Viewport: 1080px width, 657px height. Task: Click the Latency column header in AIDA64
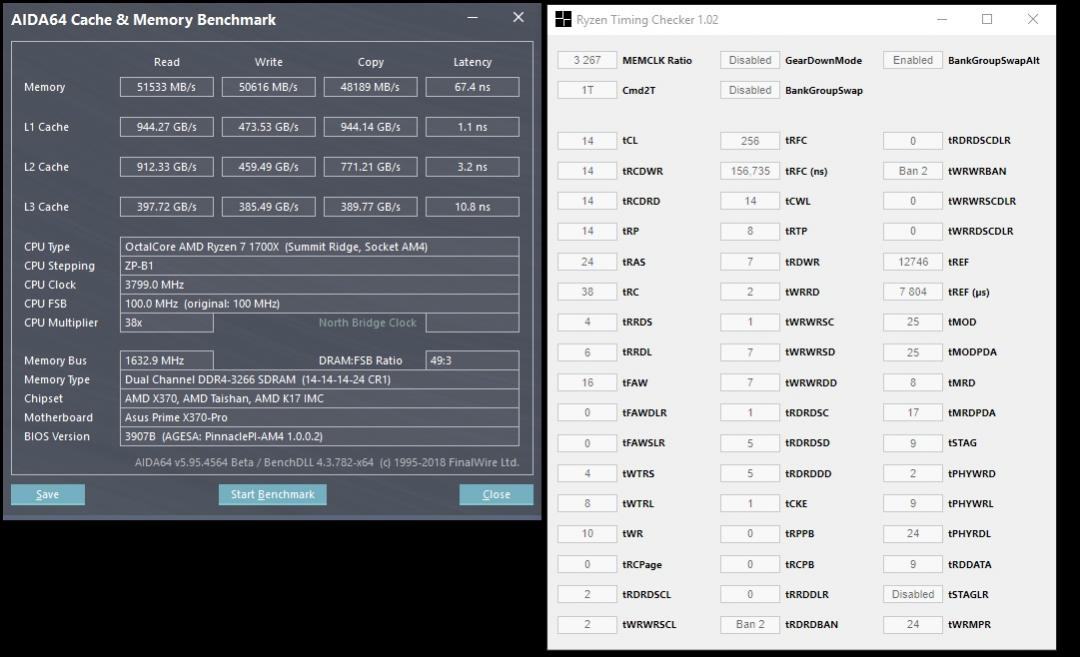(x=472, y=62)
